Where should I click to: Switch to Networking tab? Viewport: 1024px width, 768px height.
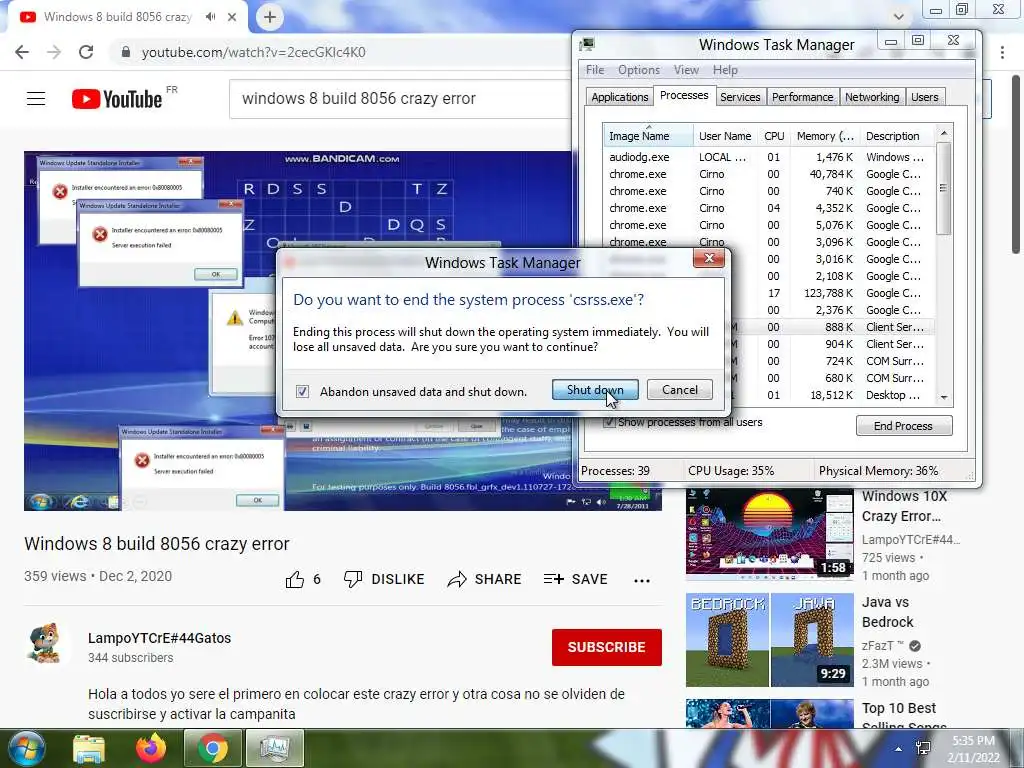pos(872,97)
